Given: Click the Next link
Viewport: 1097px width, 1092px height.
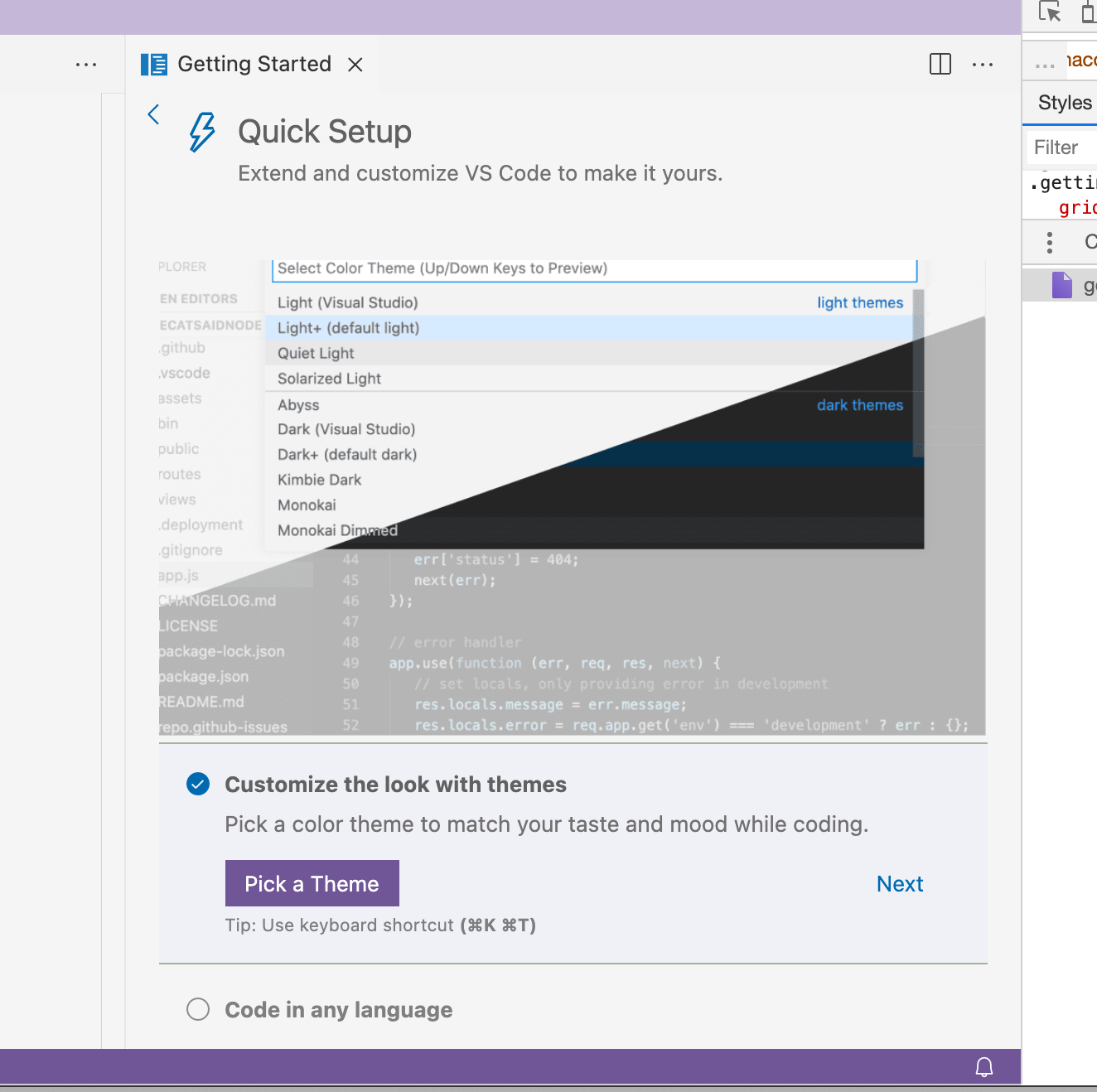Looking at the screenshot, I should (x=899, y=883).
